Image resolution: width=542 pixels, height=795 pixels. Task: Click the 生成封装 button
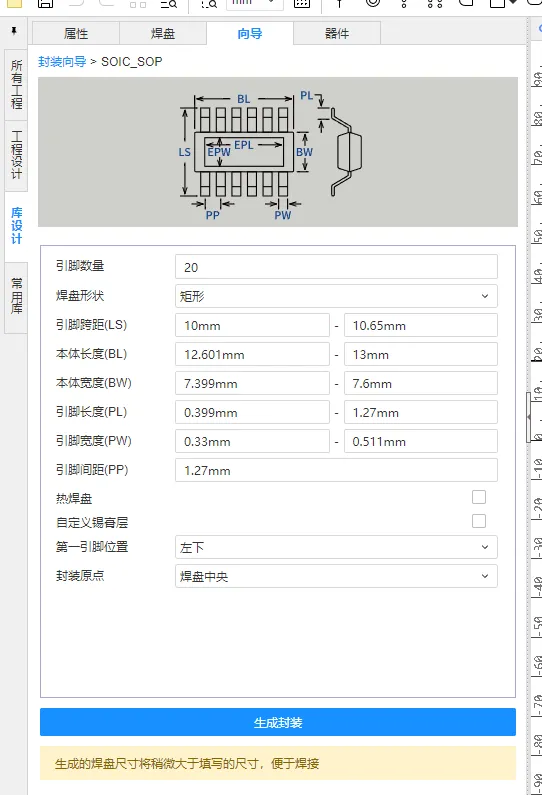pos(278,722)
